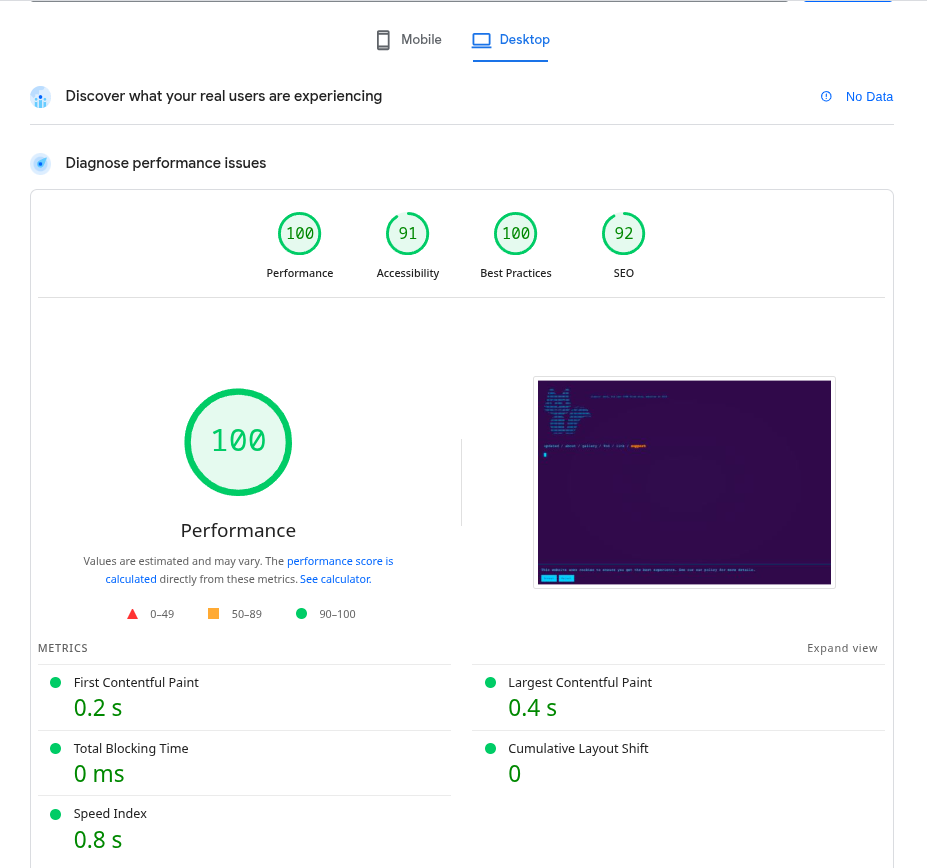Image resolution: width=927 pixels, height=868 pixels.
Task: Open the page screenshot thumbnail
Action: pyautogui.click(x=684, y=482)
